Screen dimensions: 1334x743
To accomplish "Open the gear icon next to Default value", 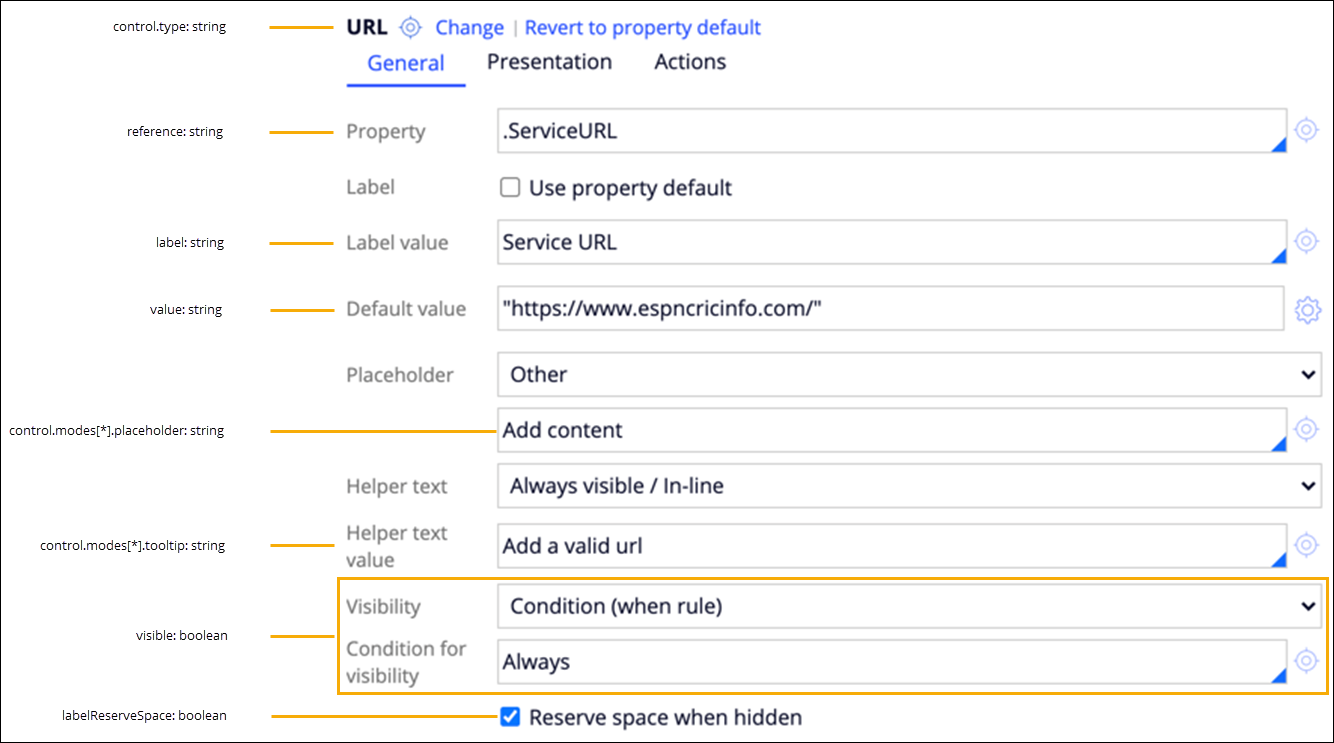I will 1307,310.
